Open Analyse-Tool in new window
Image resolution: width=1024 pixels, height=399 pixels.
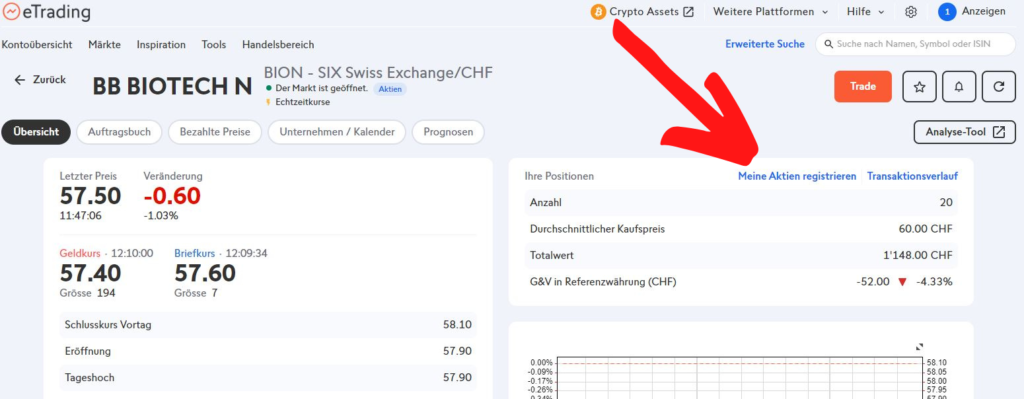pyautogui.click(x=965, y=132)
